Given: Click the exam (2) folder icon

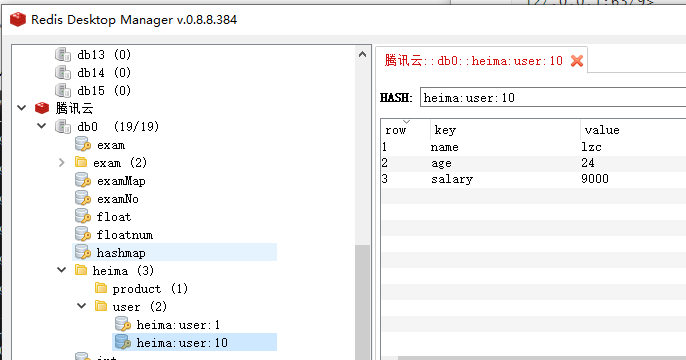Looking at the screenshot, I should point(80,162).
